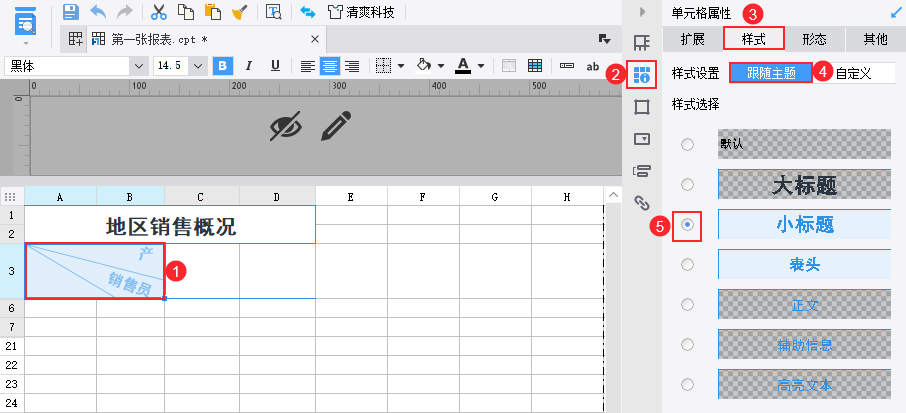Click the pencil edit icon in header area
The width and height of the screenshot is (906, 413).
tap(336, 126)
